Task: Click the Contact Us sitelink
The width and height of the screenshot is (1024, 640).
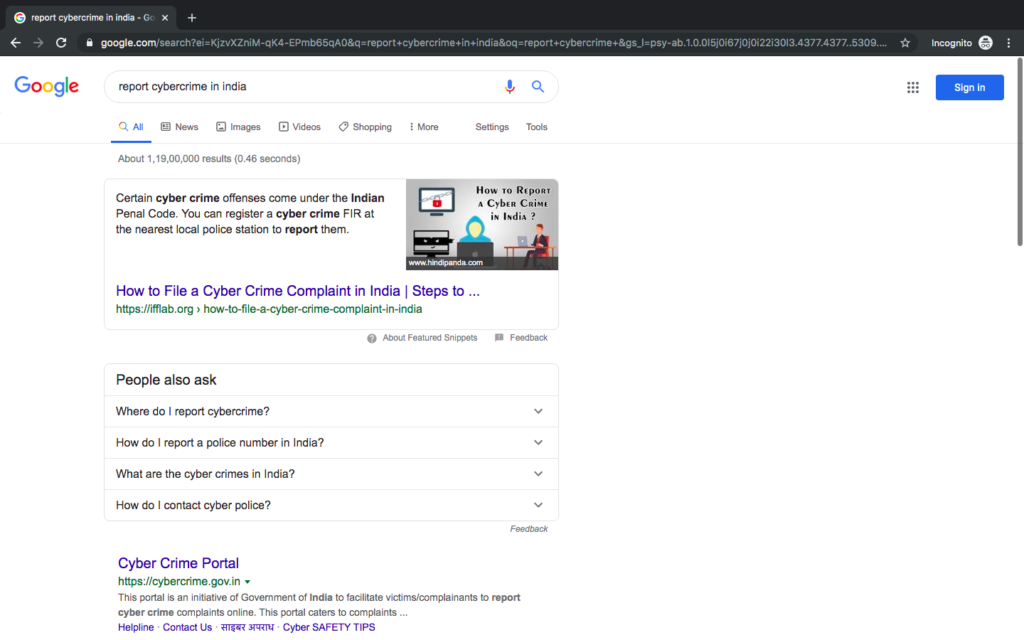Action: [187, 627]
